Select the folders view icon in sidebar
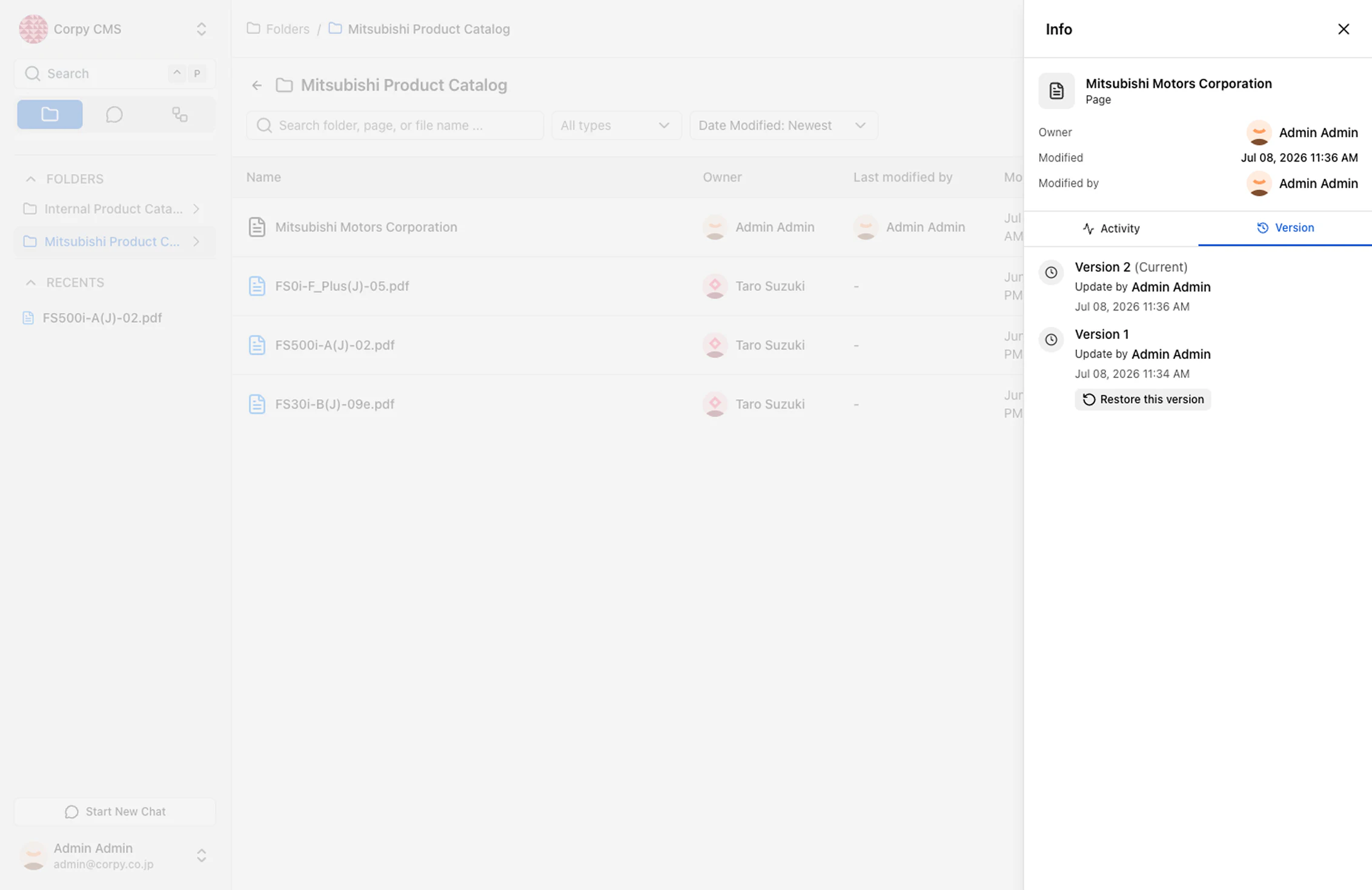Screen dimensions: 1372x890 click(x=50, y=114)
